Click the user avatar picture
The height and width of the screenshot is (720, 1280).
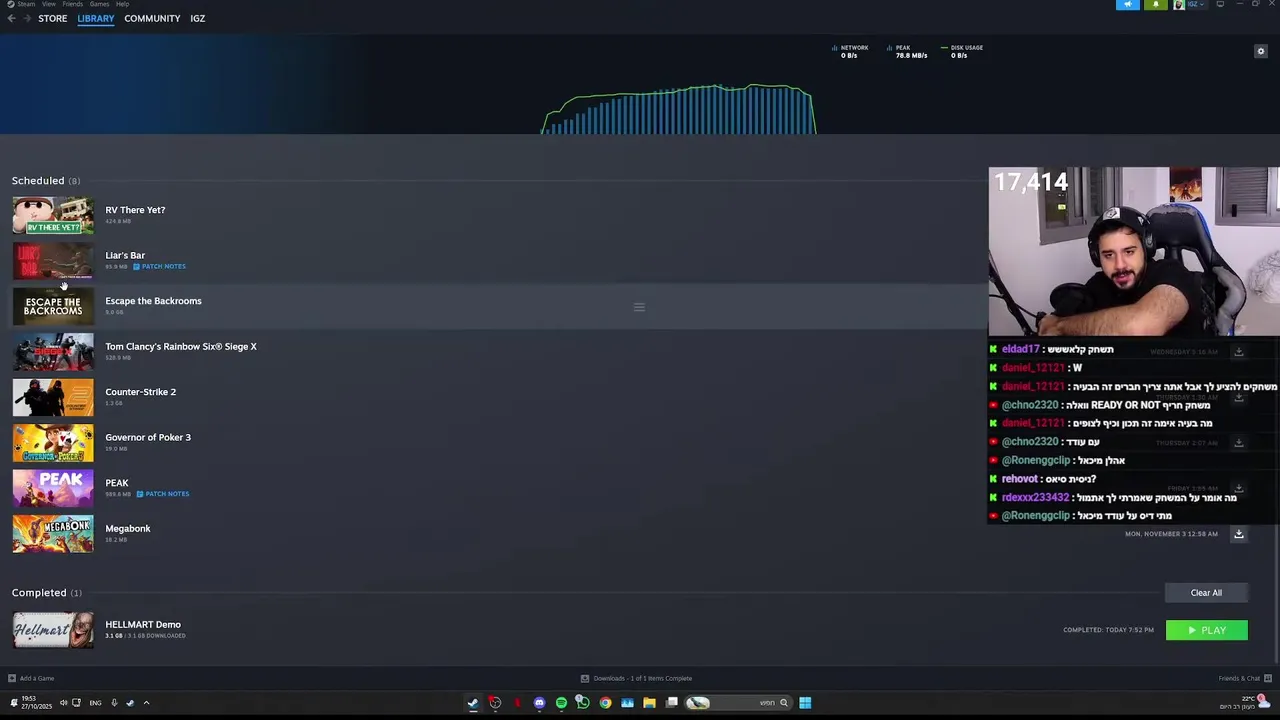coord(1179,4)
